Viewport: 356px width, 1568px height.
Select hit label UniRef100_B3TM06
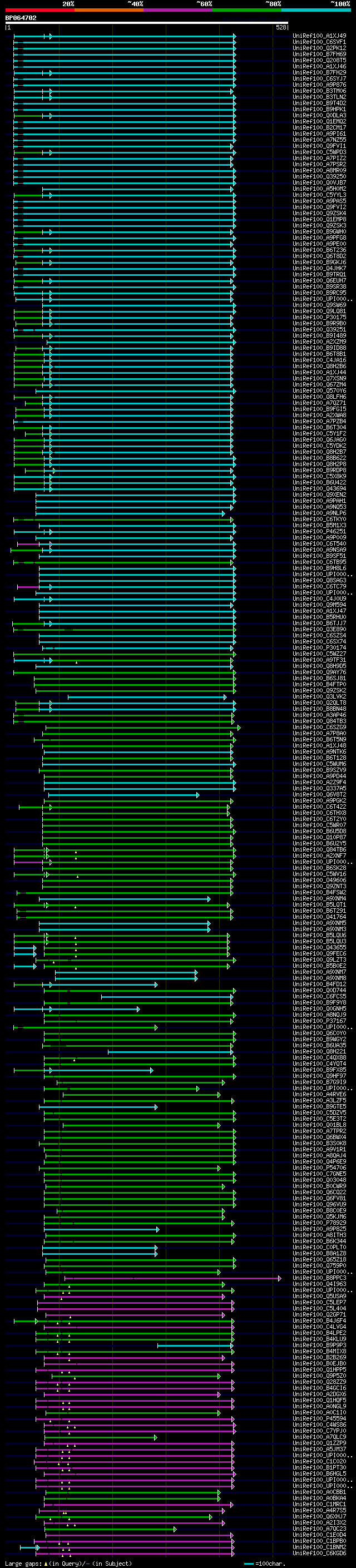pos(319,91)
